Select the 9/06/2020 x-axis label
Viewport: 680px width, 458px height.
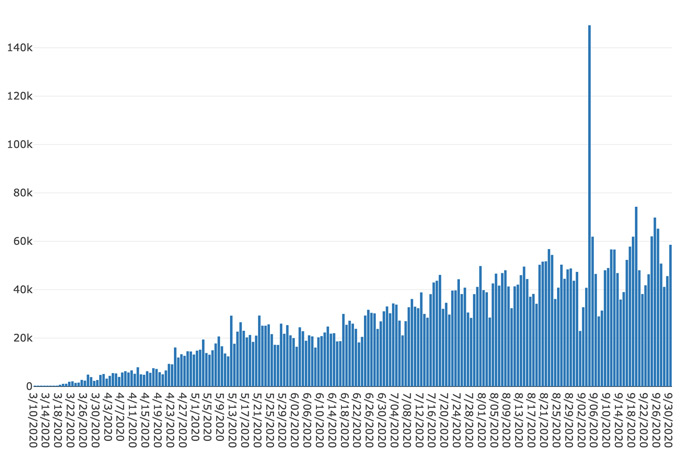pyautogui.click(x=594, y=419)
